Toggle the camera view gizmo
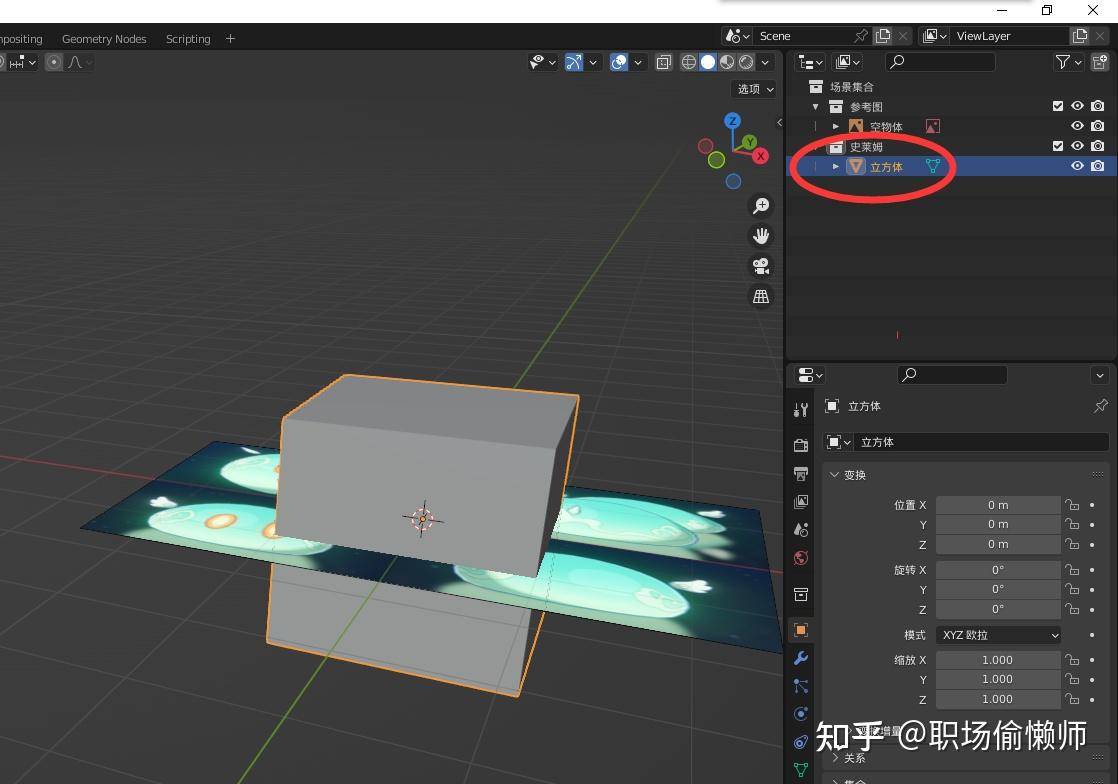The width and height of the screenshot is (1118, 784). (x=761, y=266)
